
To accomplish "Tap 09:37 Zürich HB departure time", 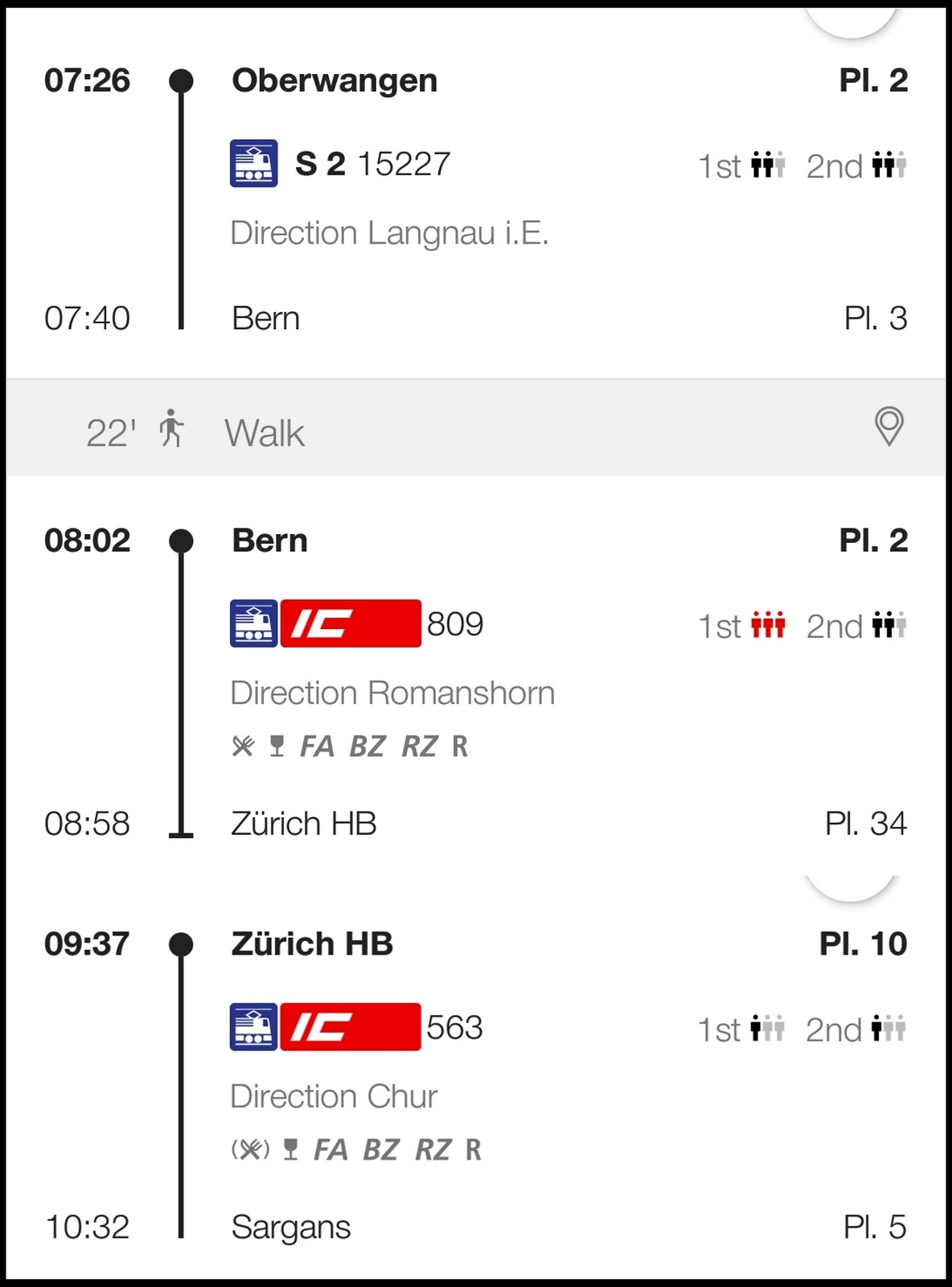I will pos(87,944).
